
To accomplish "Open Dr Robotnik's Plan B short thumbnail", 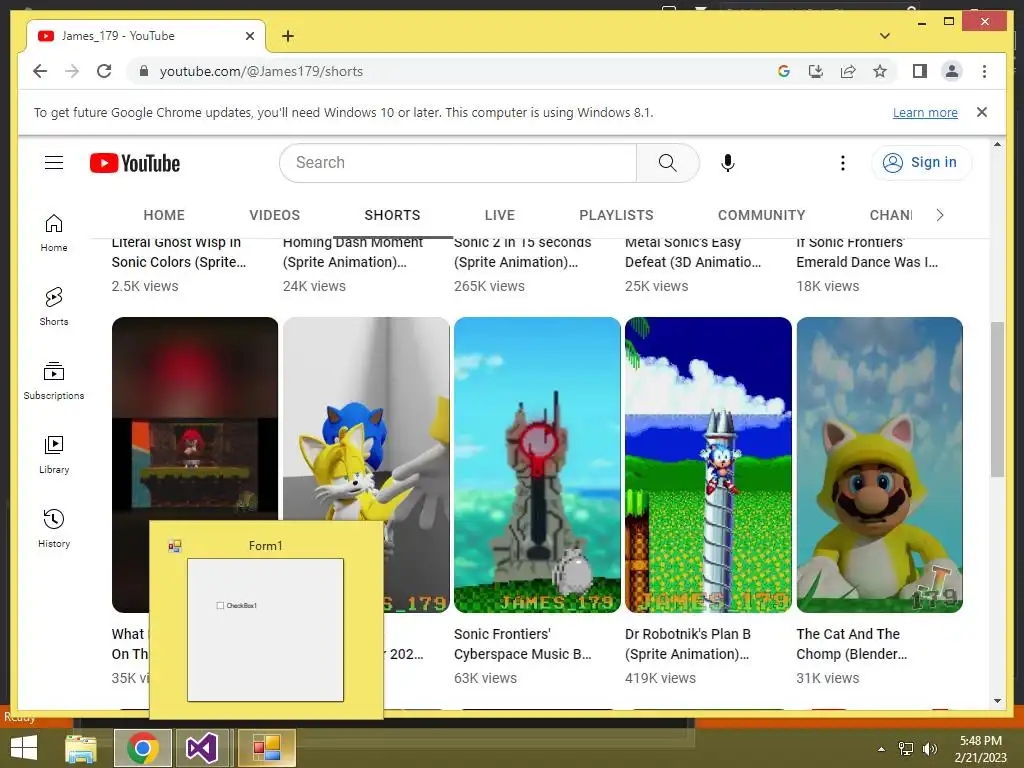I will pyautogui.click(x=708, y=465).
